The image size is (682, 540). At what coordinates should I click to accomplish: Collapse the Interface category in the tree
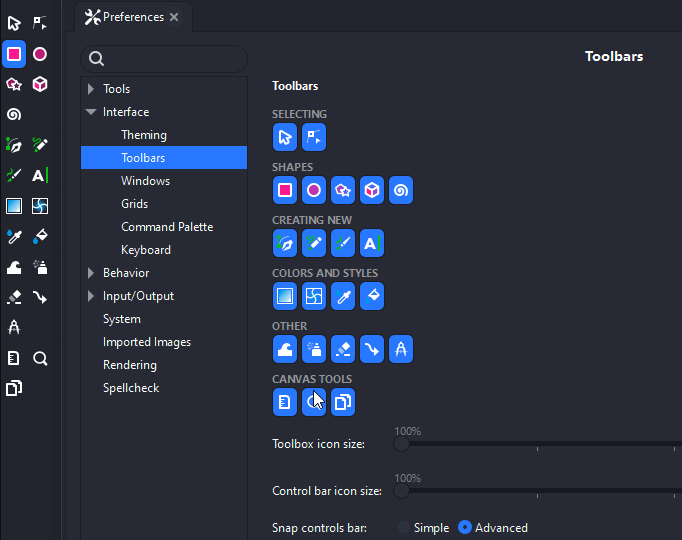click(x=91, y=112)
